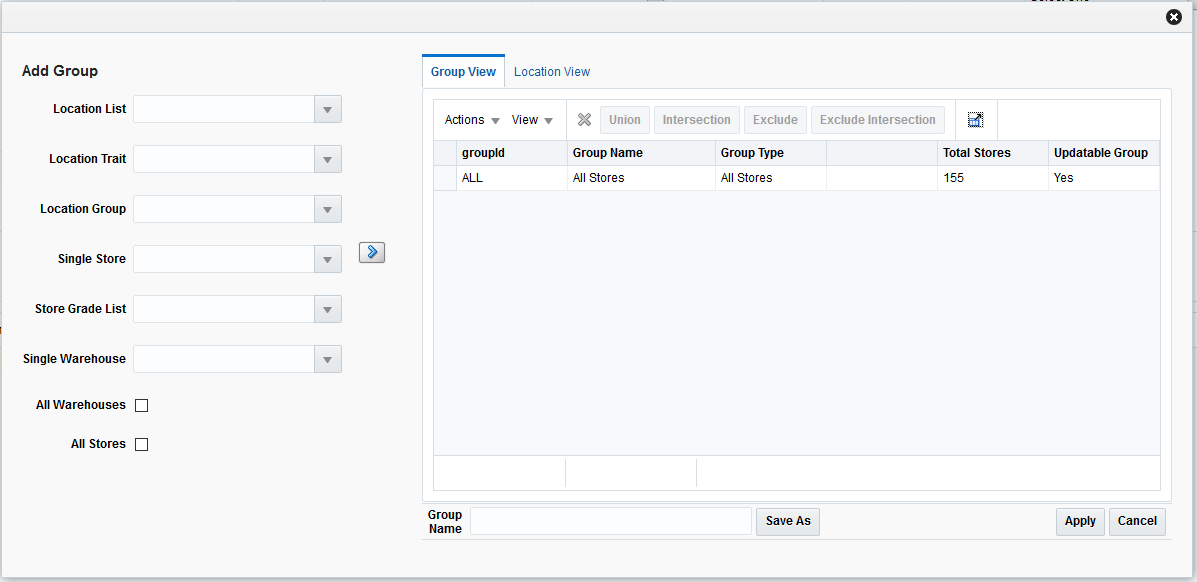Click the detach table icon
1197x582 pixels.
coord(975,120)
